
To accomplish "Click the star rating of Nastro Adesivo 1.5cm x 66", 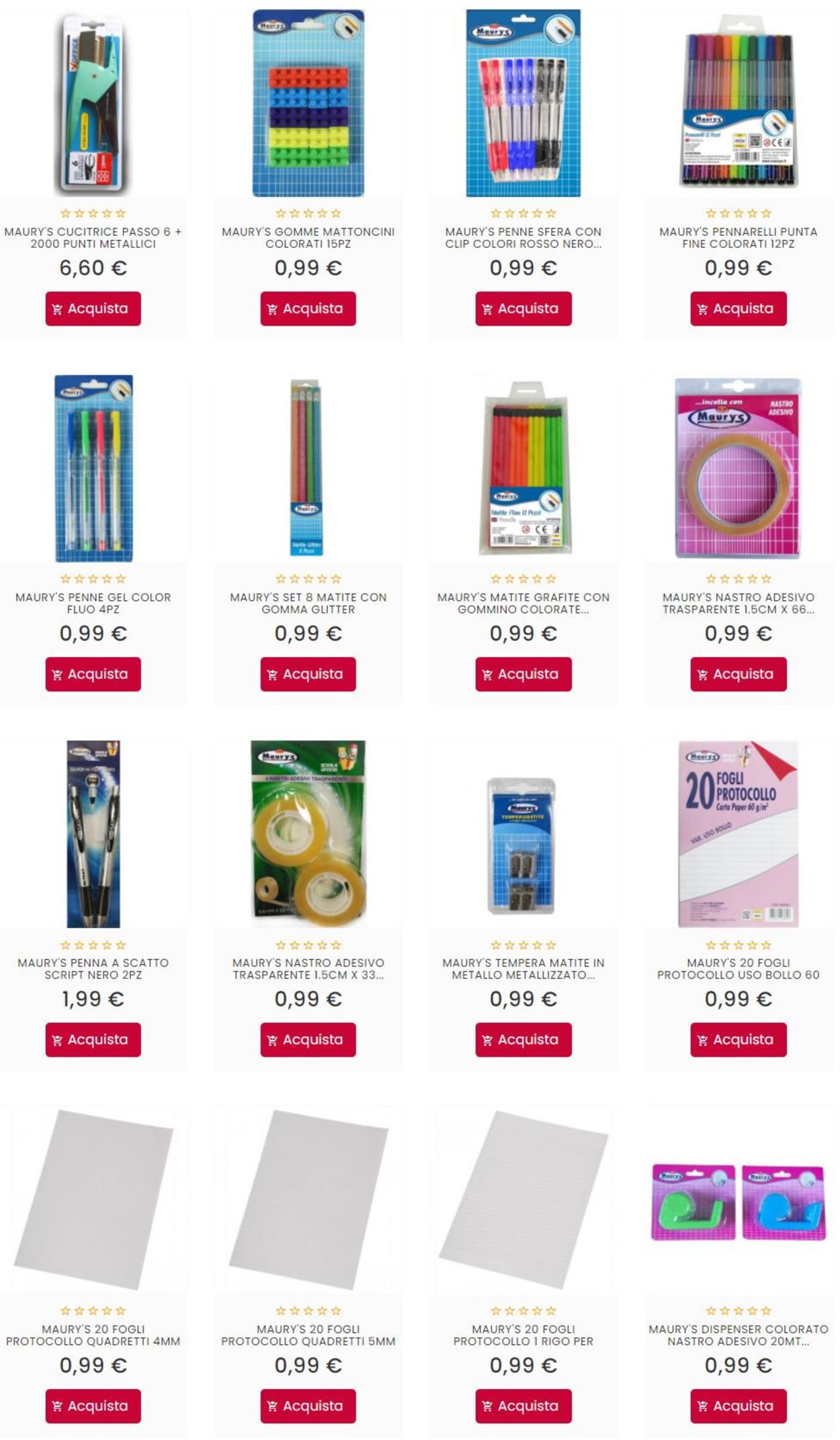I will point(739,579).
